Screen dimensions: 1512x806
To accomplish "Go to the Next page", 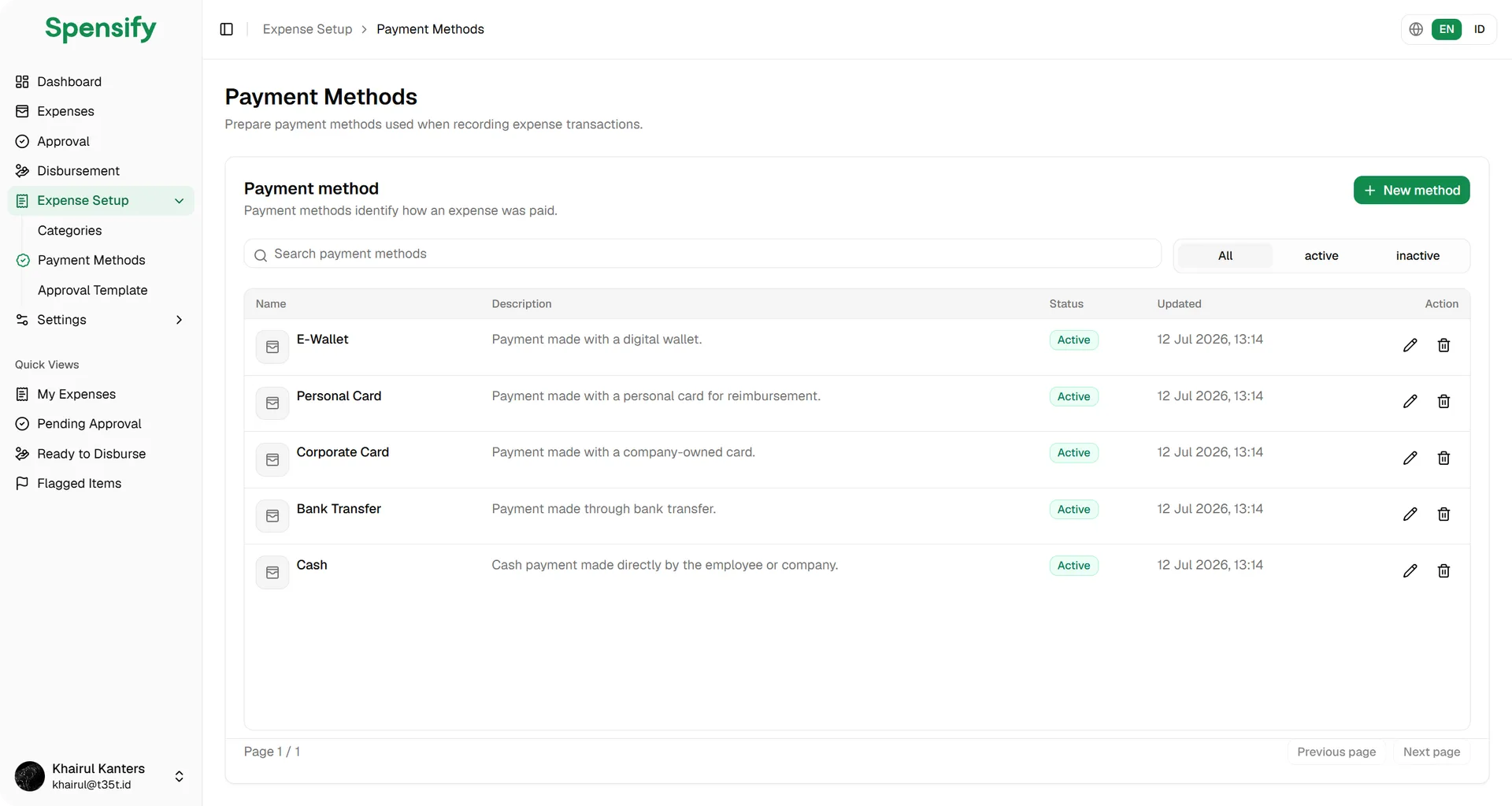I will [x=1431, y=752].
